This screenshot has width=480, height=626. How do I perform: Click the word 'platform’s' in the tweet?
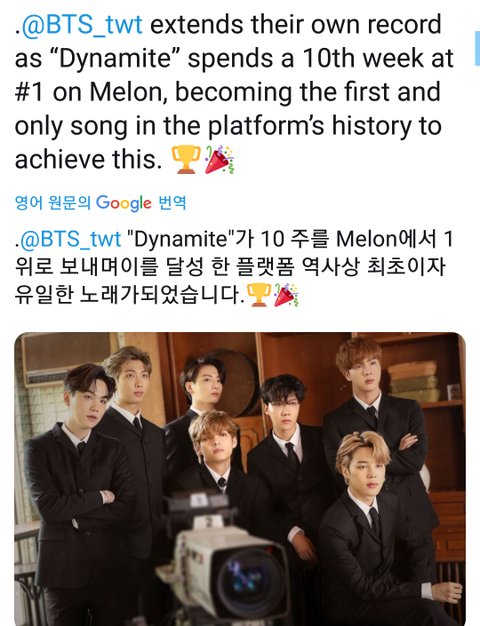point(266,126)
